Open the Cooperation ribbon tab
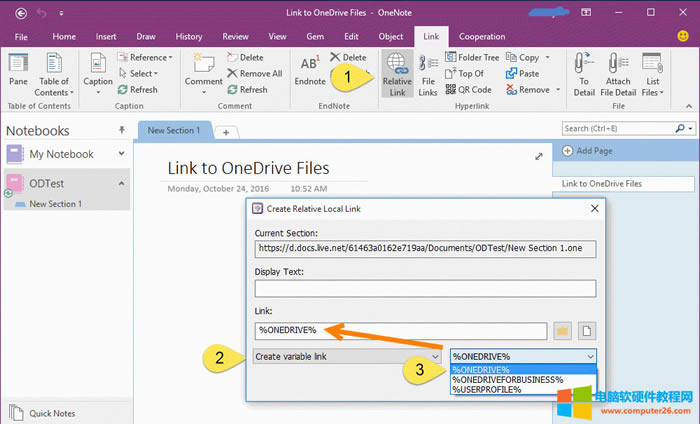This screenshot has width=700, height=424. pos(482,37)
